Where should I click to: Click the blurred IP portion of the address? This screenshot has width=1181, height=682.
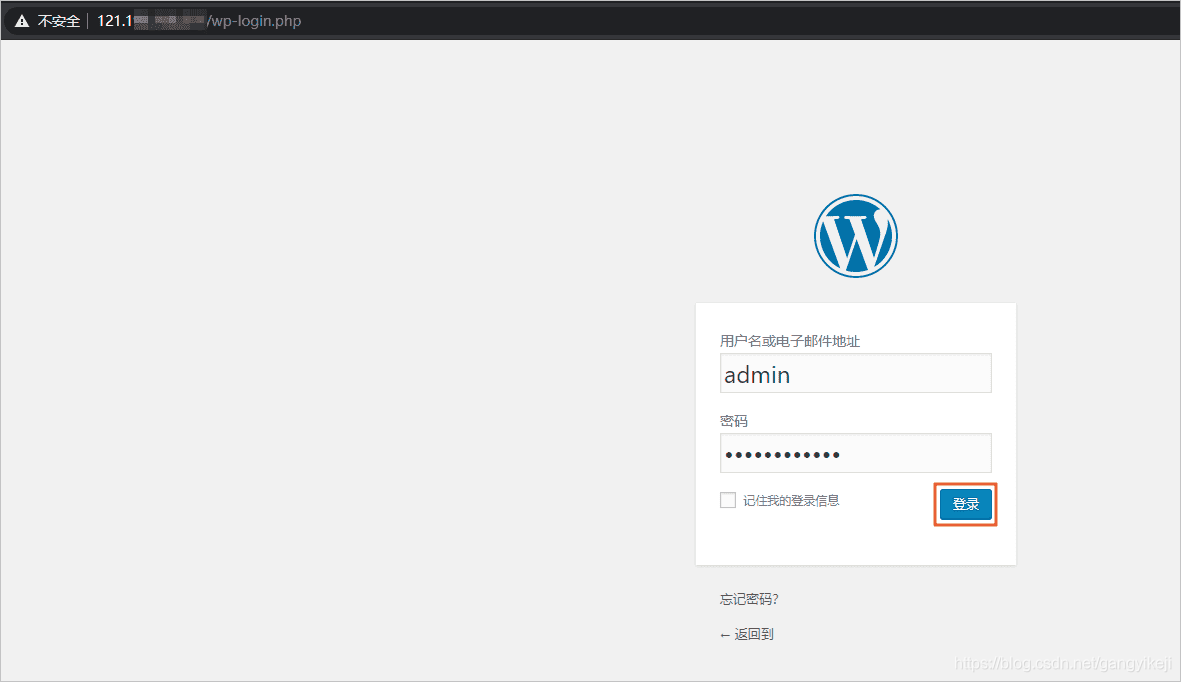point(169,21)
